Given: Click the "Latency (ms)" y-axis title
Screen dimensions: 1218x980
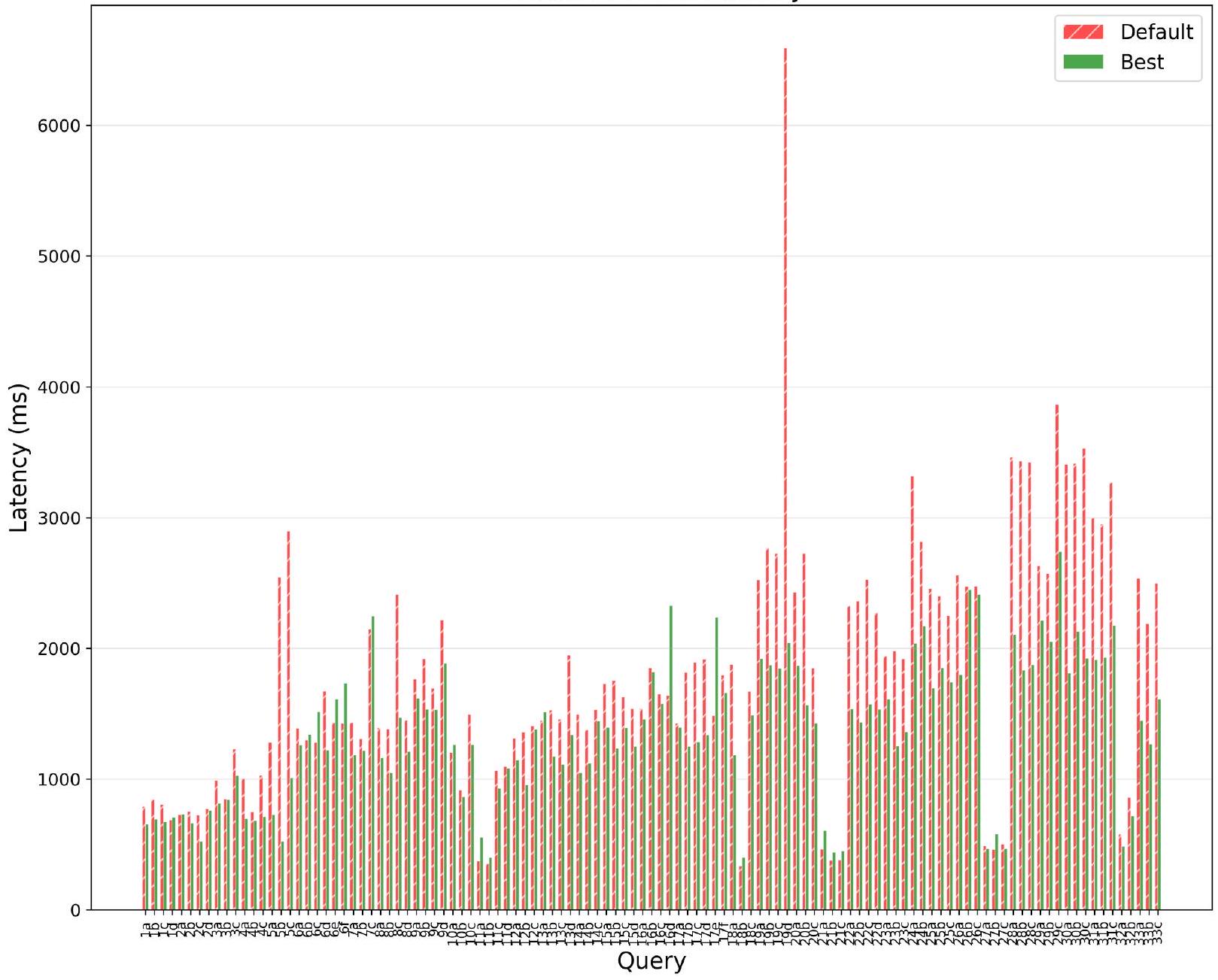Looking at the screenshot, I should 19,457.
